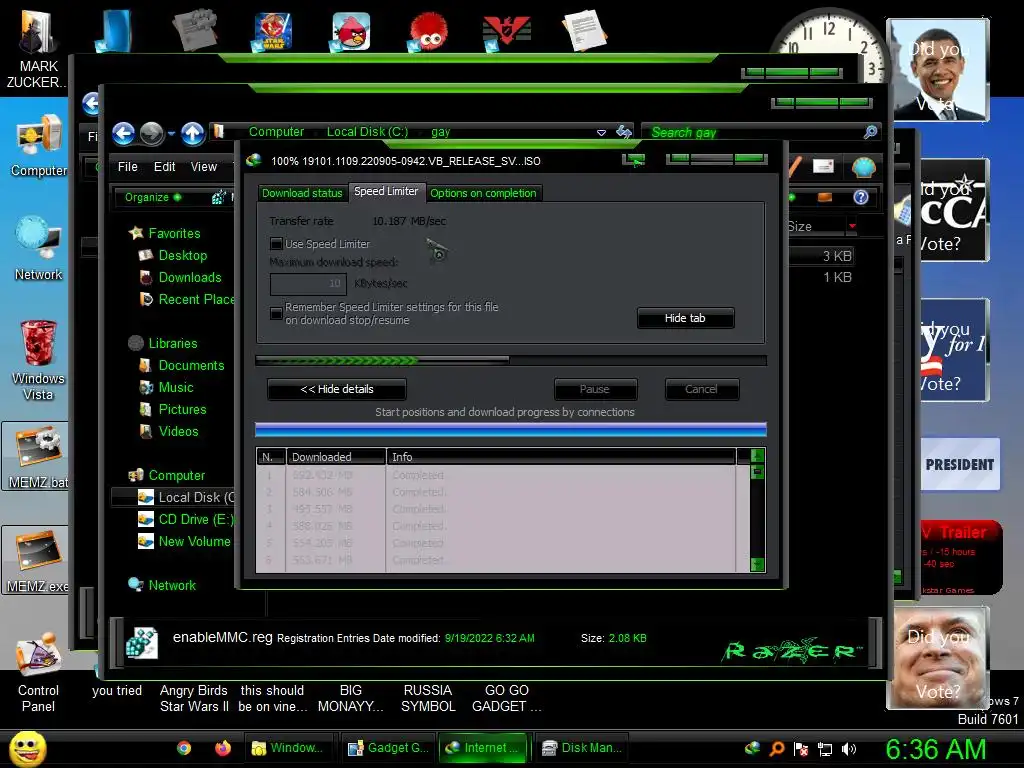Click the Cancel download button
Viewport: 1024px width, 768px height.
click(701, 389)
